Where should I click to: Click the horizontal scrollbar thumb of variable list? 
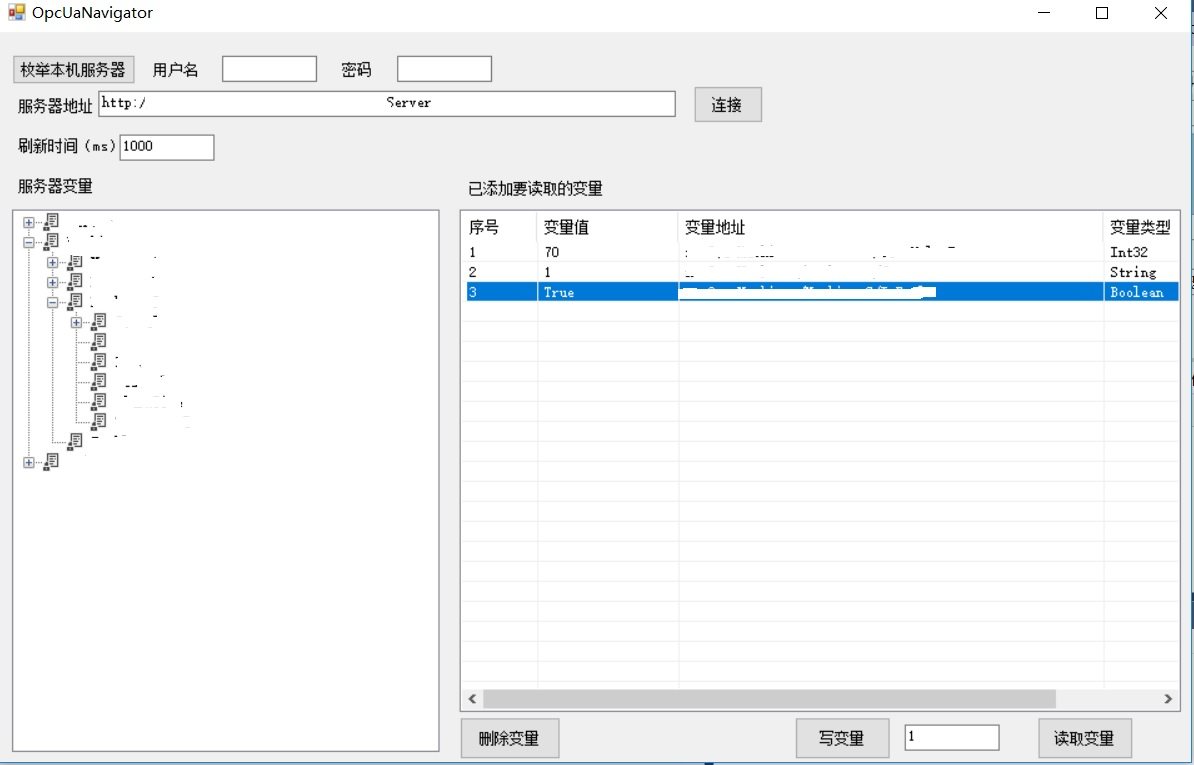pyautogui.click(x=768, y=699)
